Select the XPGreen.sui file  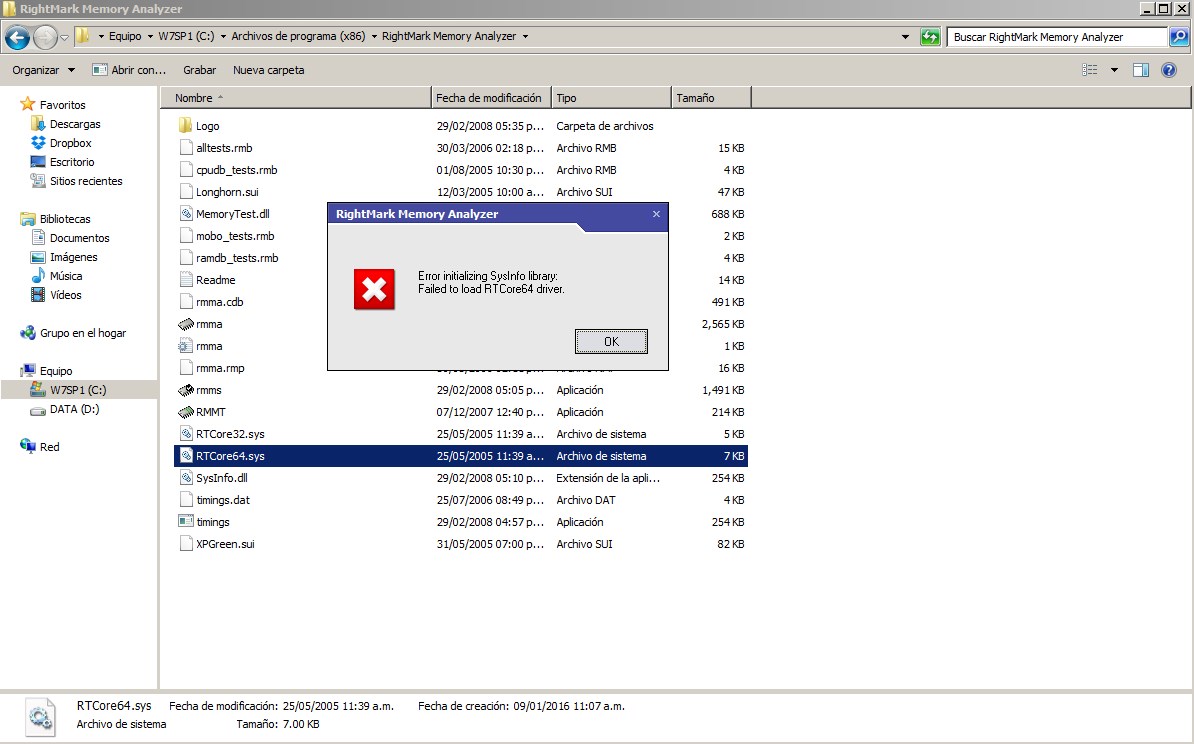coord(225,544)
